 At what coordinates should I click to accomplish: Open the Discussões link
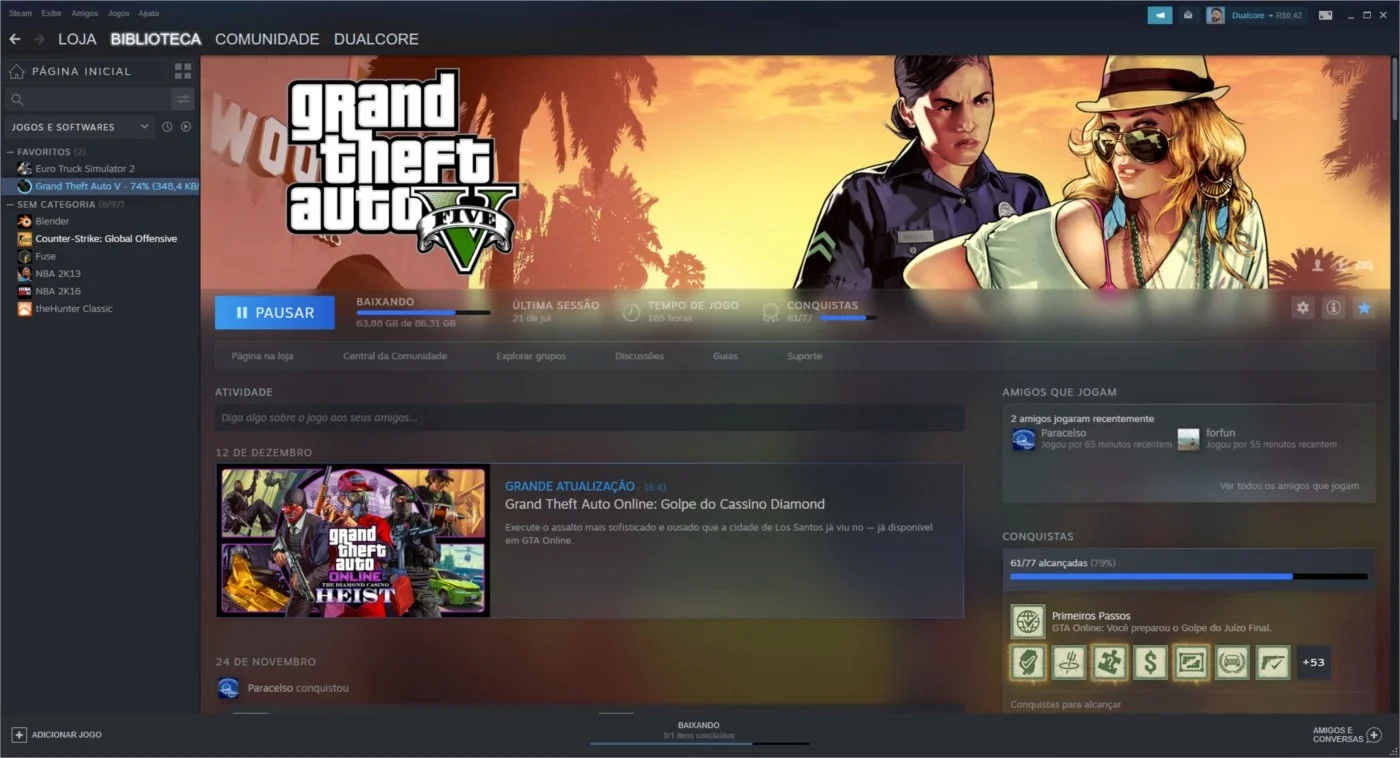point(639,356)
